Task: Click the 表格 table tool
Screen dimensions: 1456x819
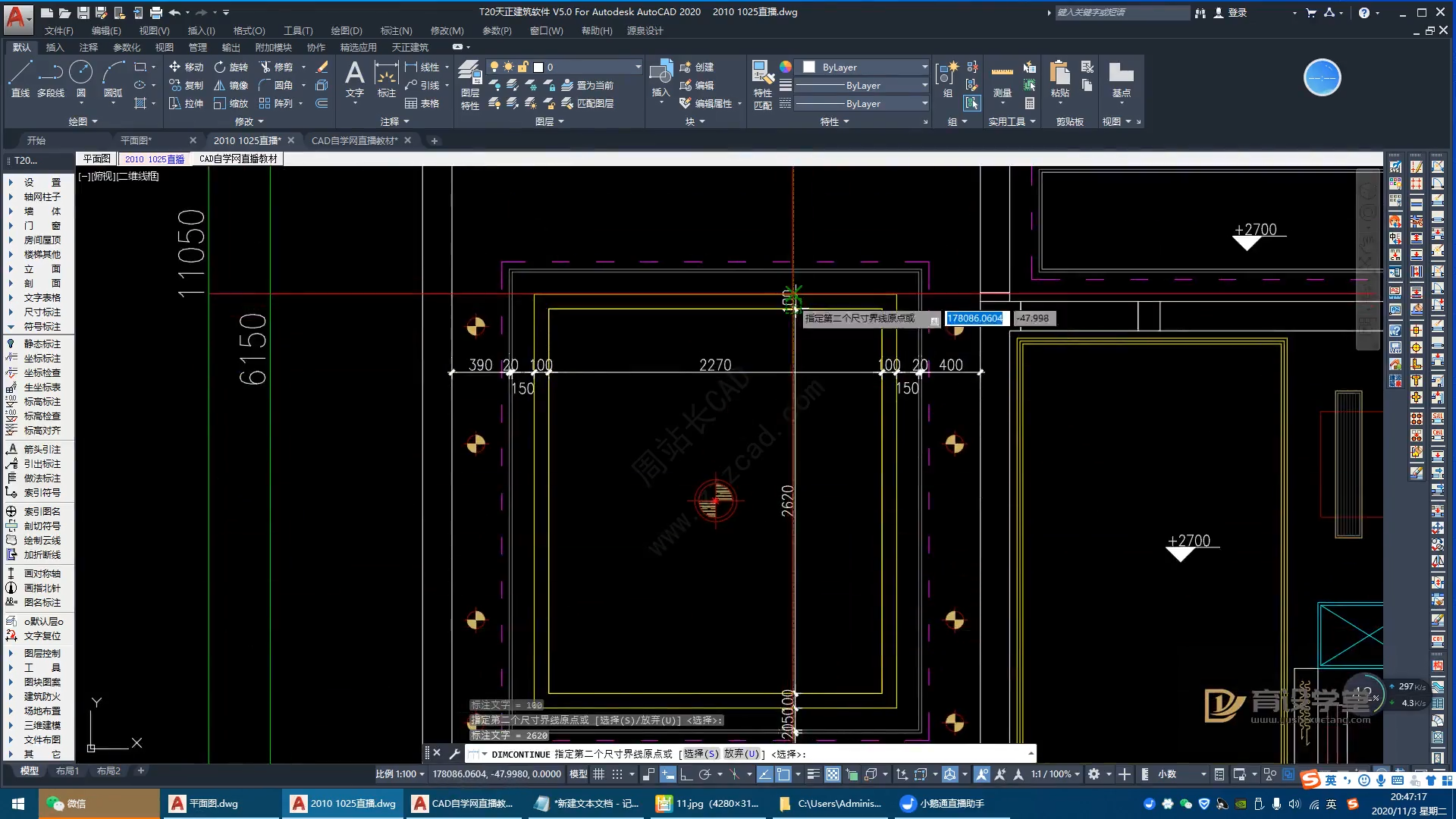Action: point(422,103)
